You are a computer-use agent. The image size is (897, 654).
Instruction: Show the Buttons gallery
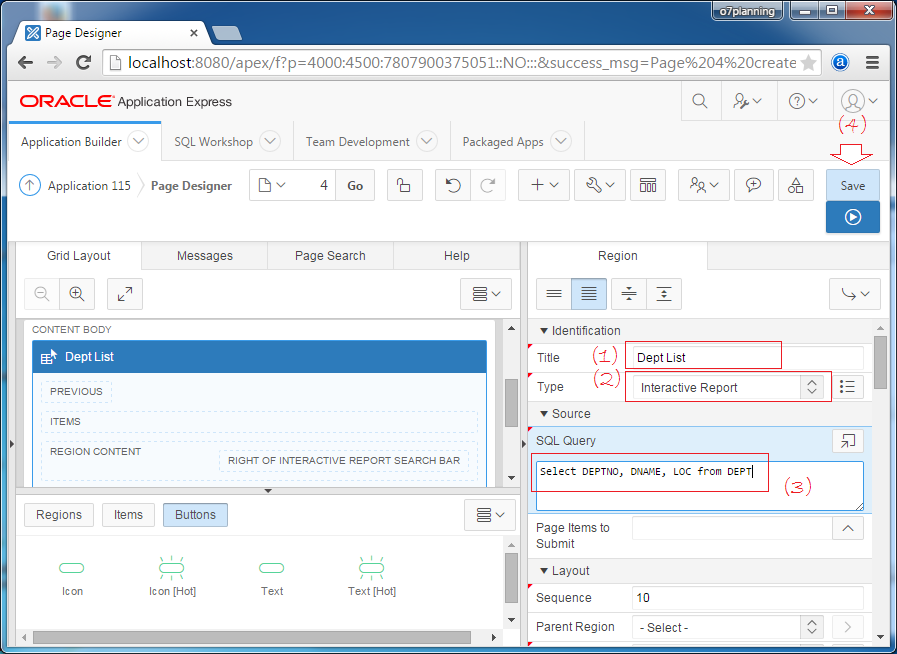tap(195, 514)
